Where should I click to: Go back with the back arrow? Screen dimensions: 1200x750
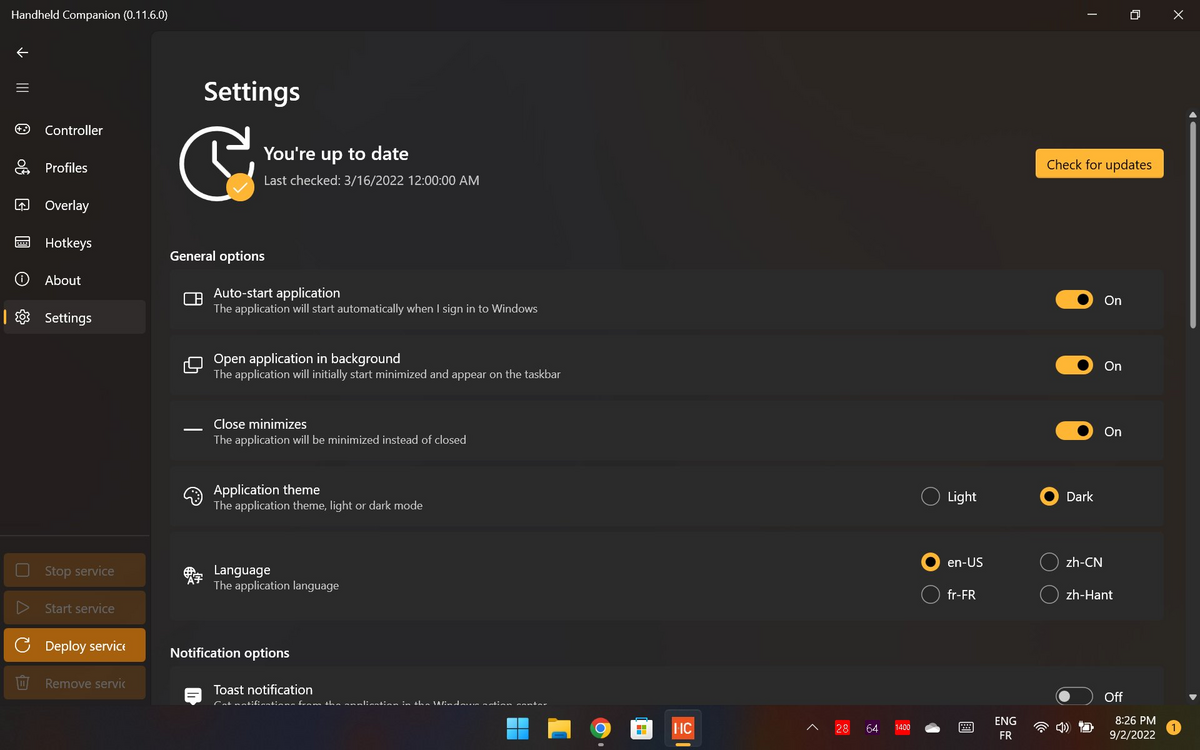22,52
